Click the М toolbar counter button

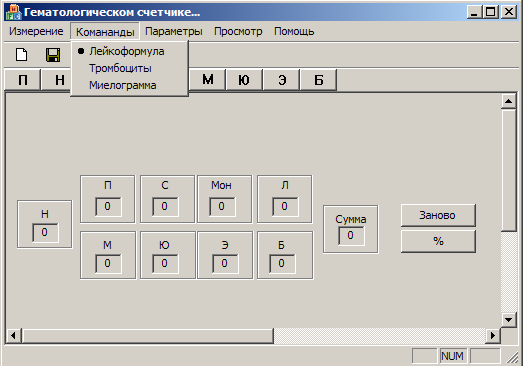click(207, 80)
